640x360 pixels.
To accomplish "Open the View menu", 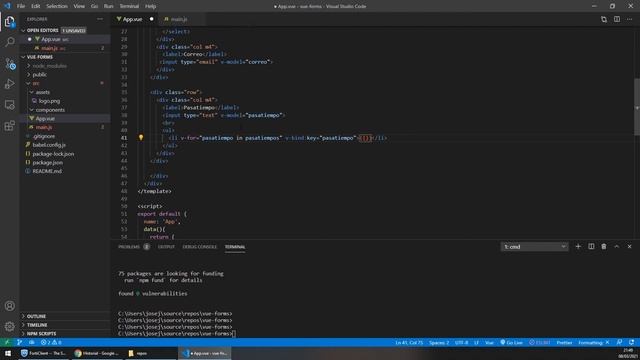I will tap(79, 6).
